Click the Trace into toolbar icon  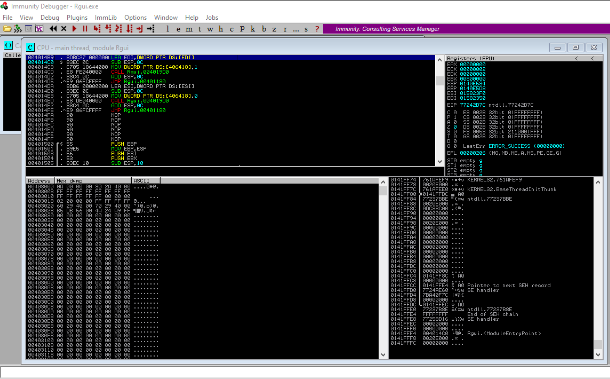pos(119,29)
